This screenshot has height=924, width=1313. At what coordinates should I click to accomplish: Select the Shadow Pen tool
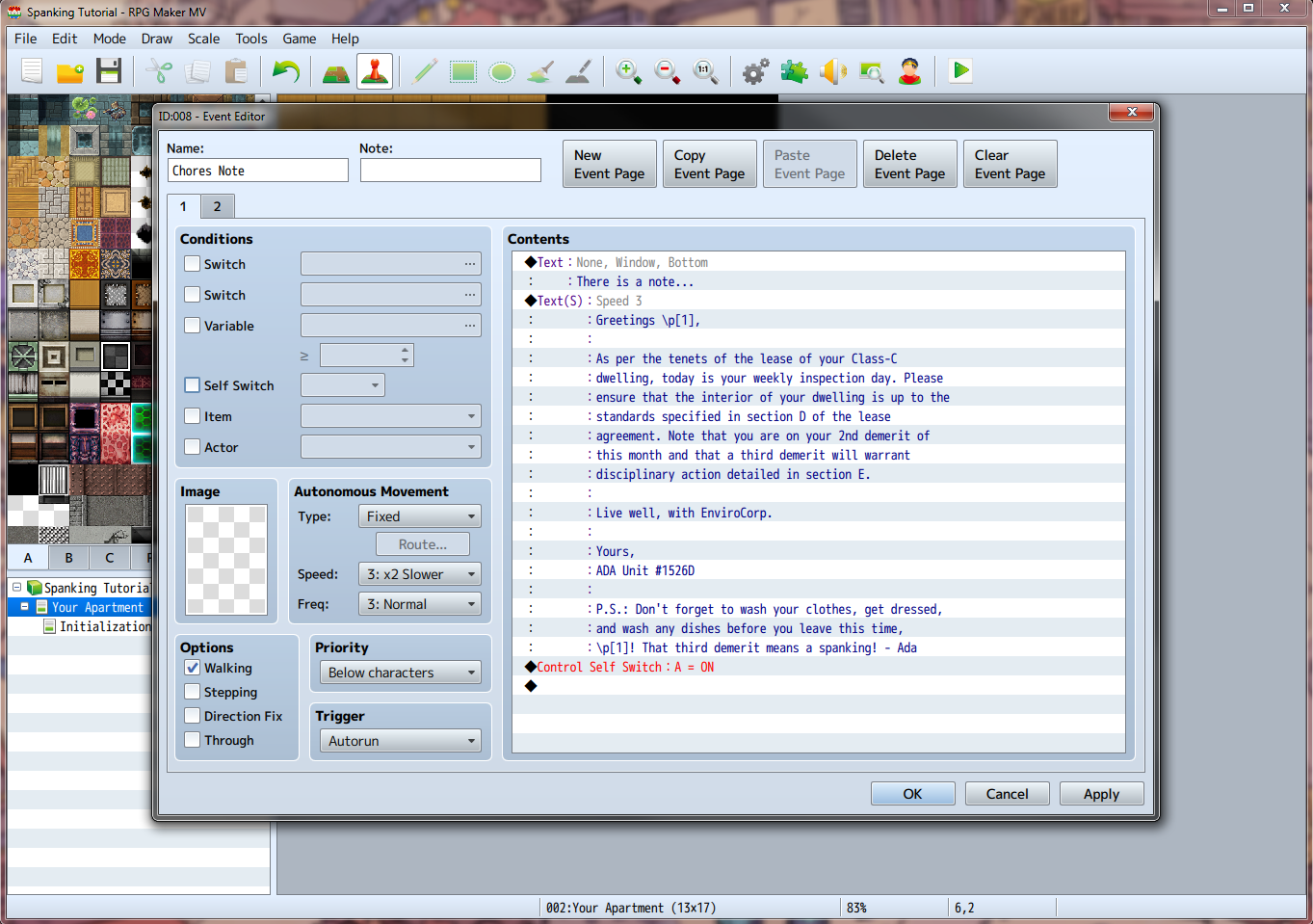coord(579,71)
